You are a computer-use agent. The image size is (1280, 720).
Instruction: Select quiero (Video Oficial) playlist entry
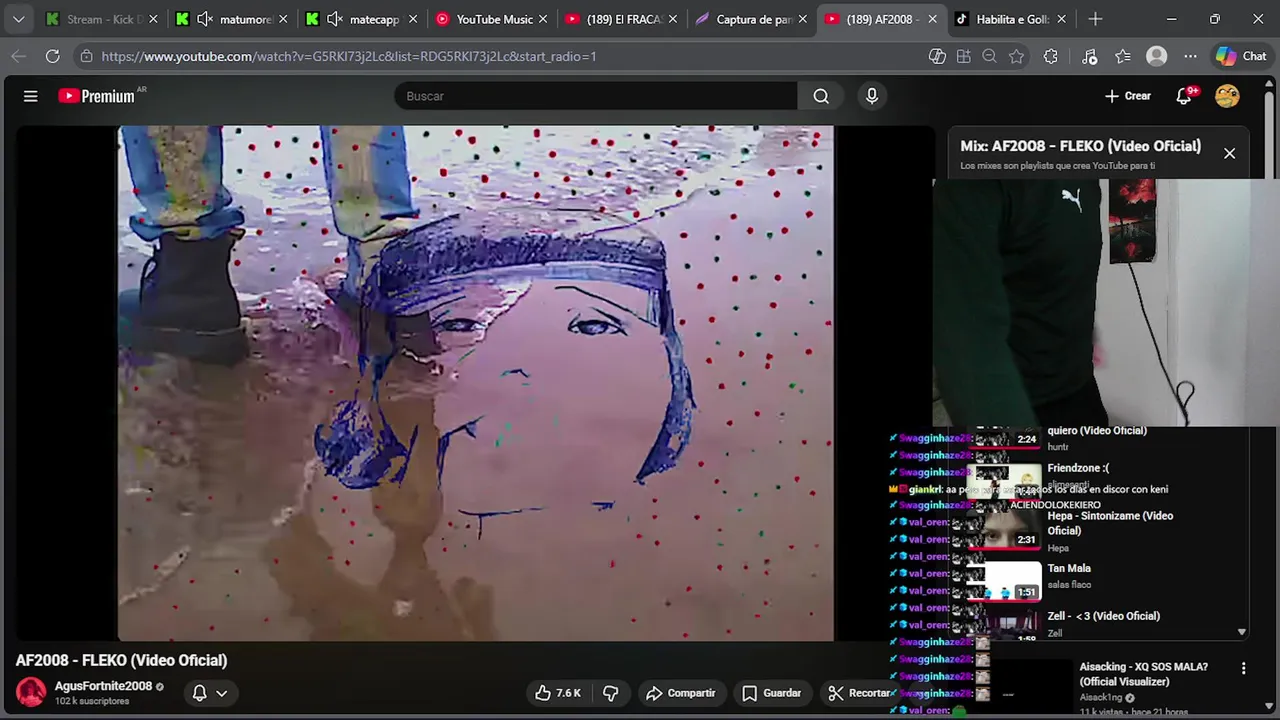tap(1097, 431)
